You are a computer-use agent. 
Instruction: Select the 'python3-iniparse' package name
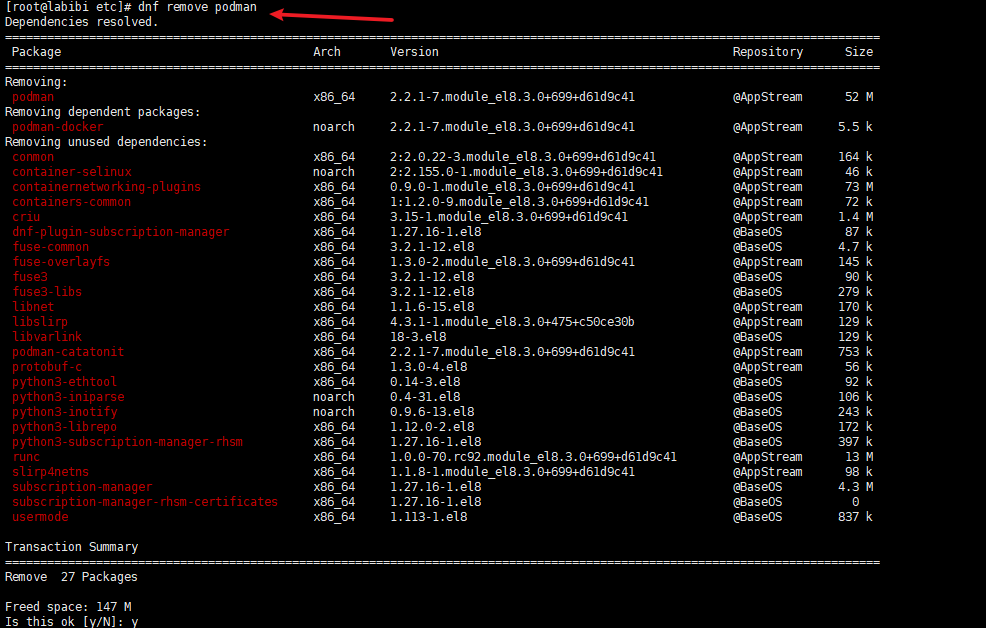(x=68, y=397)
